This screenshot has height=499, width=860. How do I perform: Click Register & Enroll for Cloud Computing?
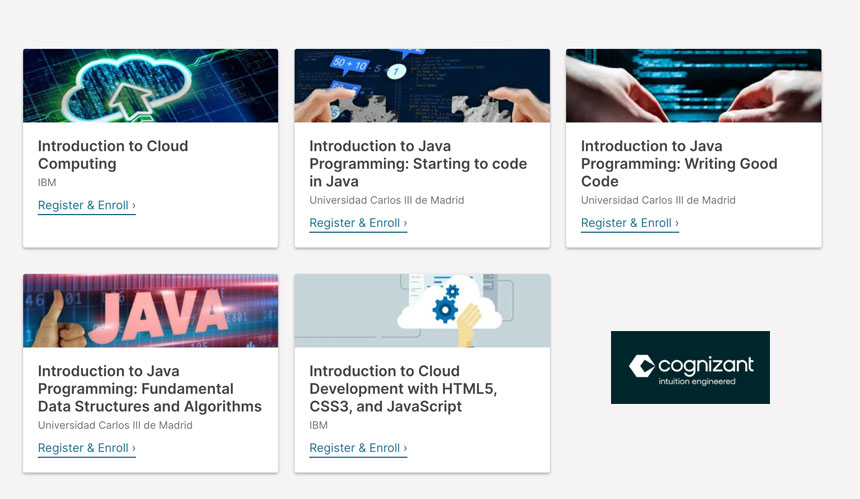[x=87, y=206]
